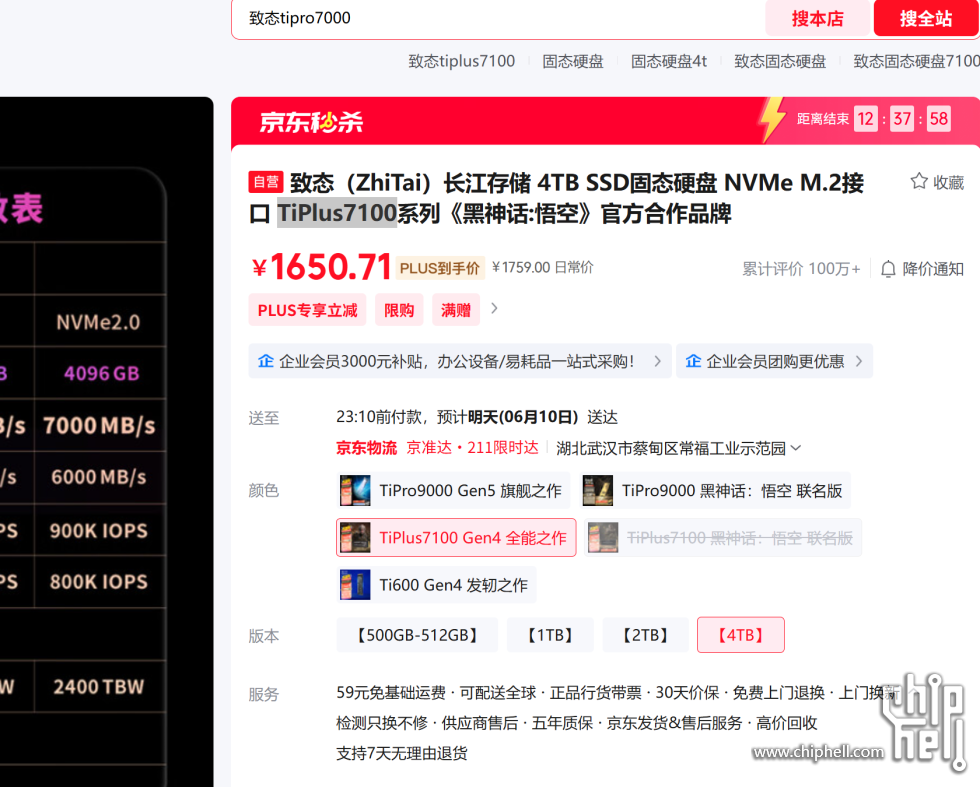Click the chevron after 企业会员团购更优惠
Viewport: 980px width, 787px height.
point(859,361)
